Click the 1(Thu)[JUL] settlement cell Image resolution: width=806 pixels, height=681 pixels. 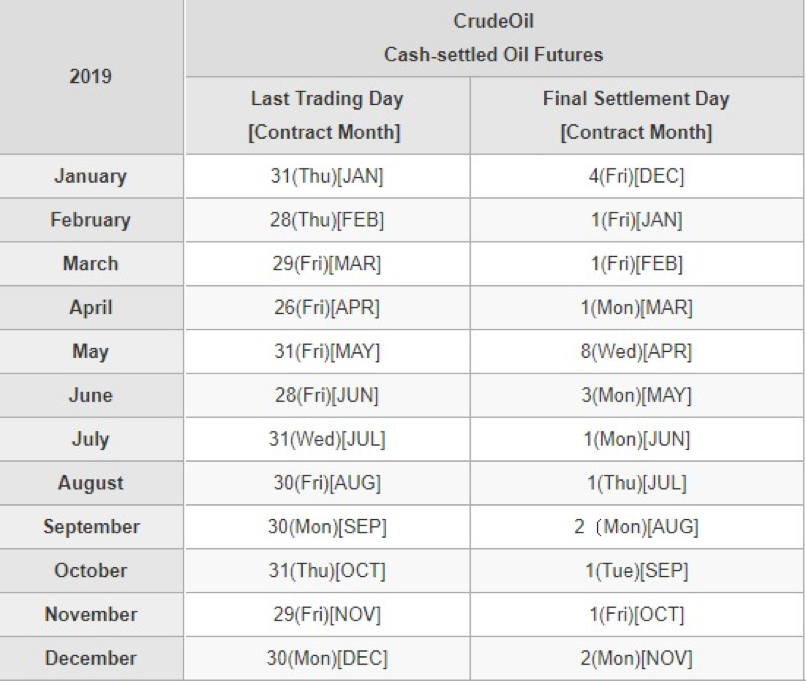pos(637,483)
